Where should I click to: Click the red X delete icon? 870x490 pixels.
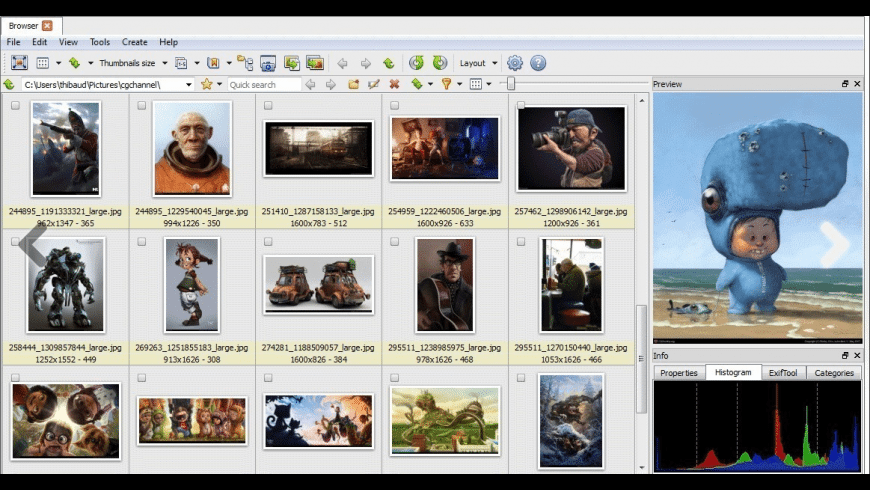pyautogui.click(x=394, y=85)
